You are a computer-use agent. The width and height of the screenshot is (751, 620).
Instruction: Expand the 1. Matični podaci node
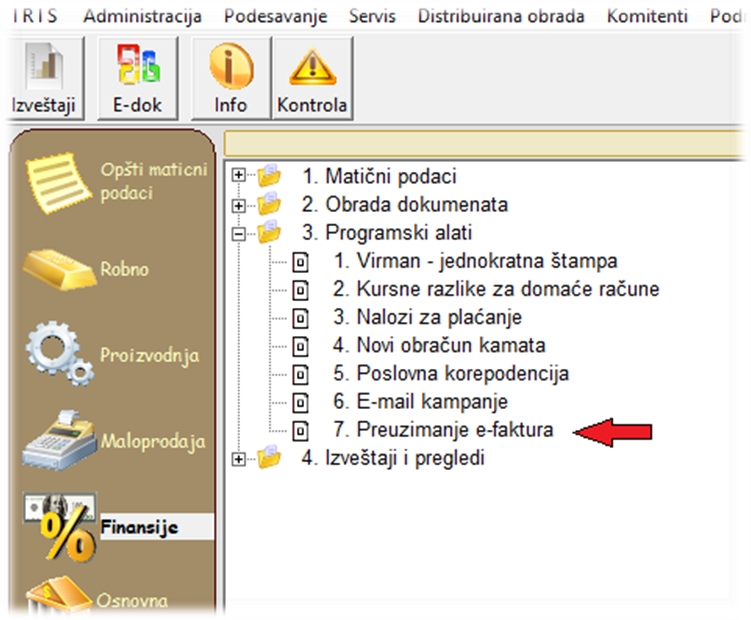pos(238,175)
